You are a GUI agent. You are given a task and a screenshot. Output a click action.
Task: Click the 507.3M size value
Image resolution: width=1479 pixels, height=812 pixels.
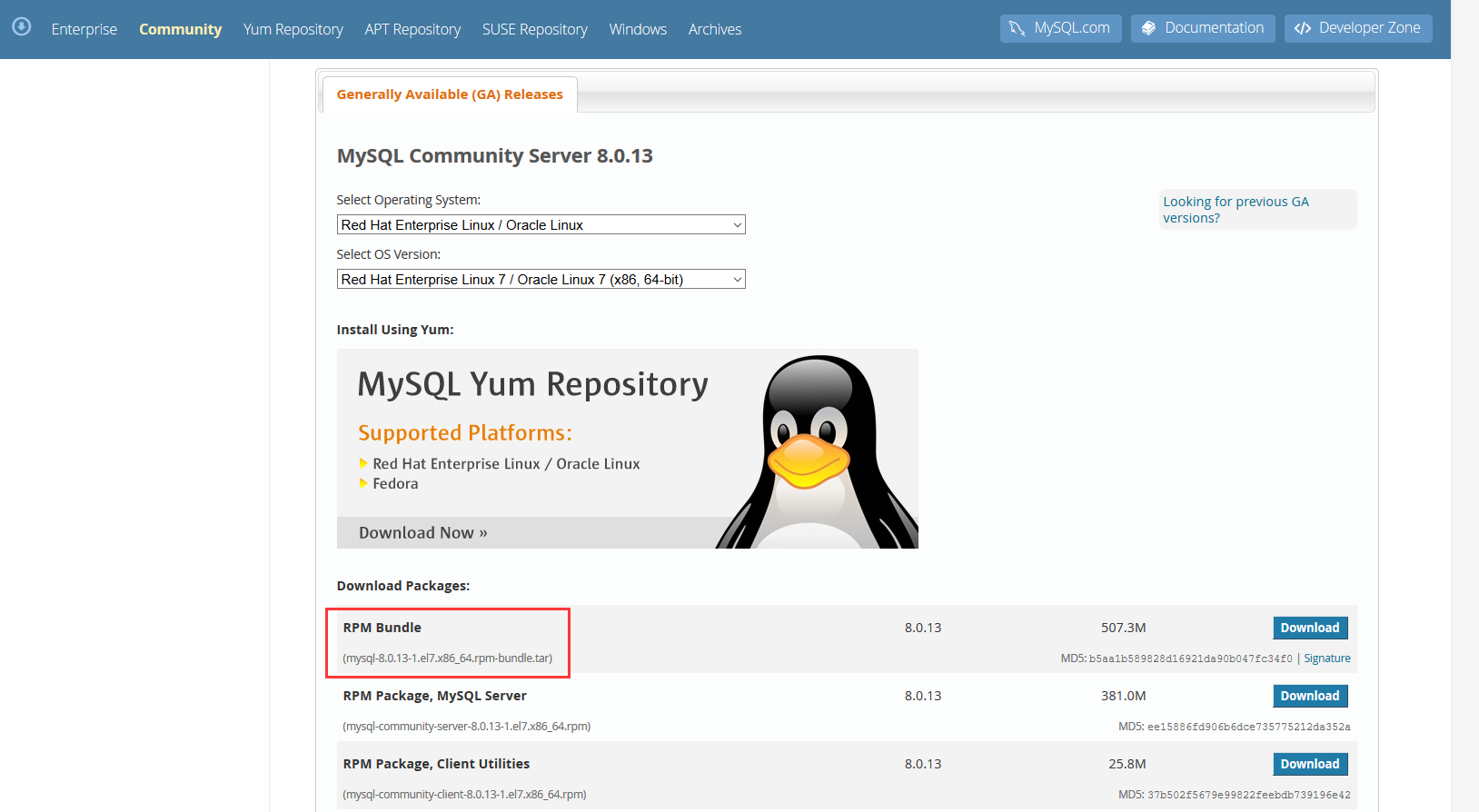click(1124, 628)
